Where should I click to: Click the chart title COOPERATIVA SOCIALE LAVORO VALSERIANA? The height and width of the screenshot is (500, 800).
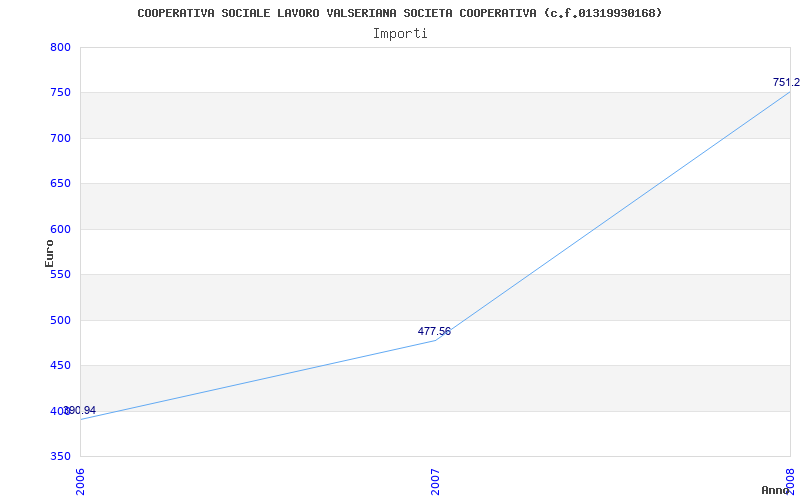(399, 13)
